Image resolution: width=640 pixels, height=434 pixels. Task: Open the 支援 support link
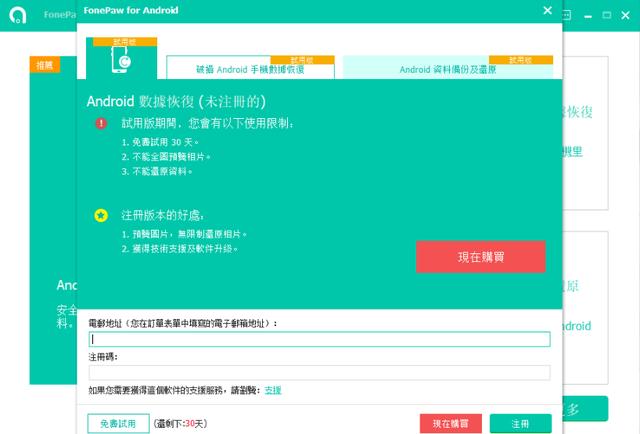tap(273, 390)
